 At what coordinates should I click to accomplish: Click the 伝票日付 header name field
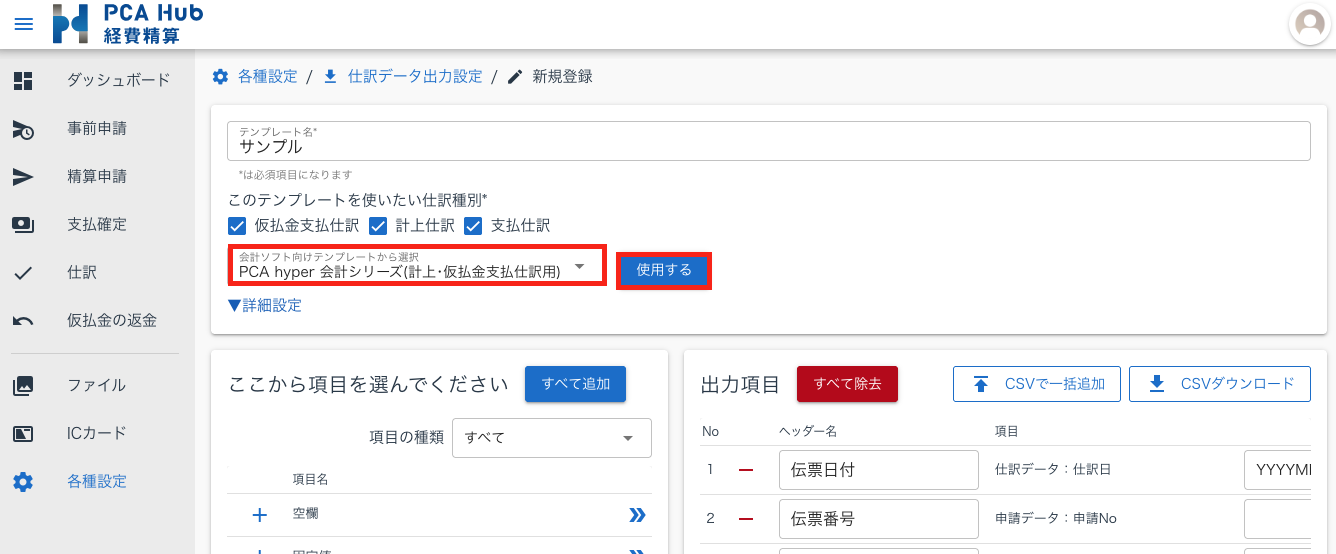pyautogui.click(x=878, y=469)
